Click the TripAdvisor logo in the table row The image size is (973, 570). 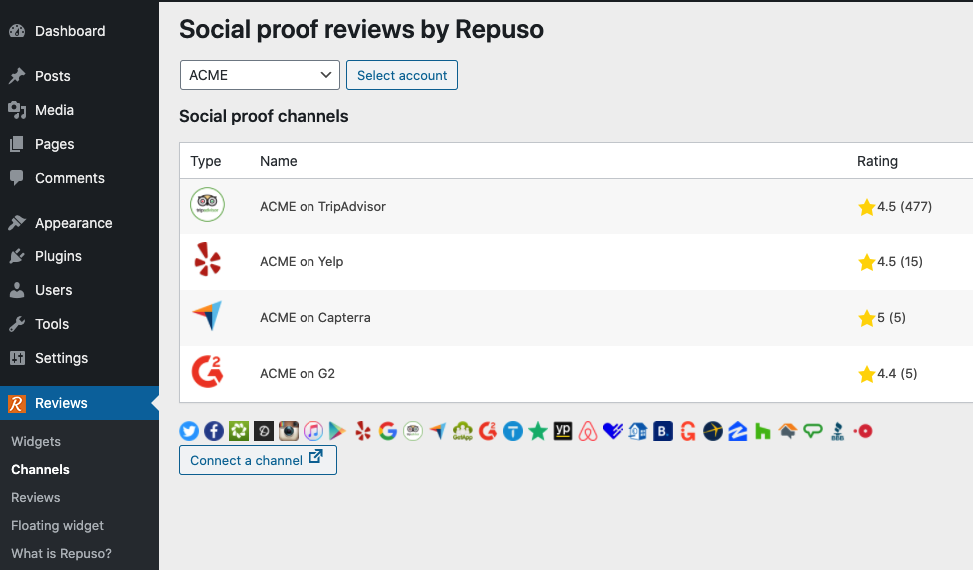(x=207, y=205)
